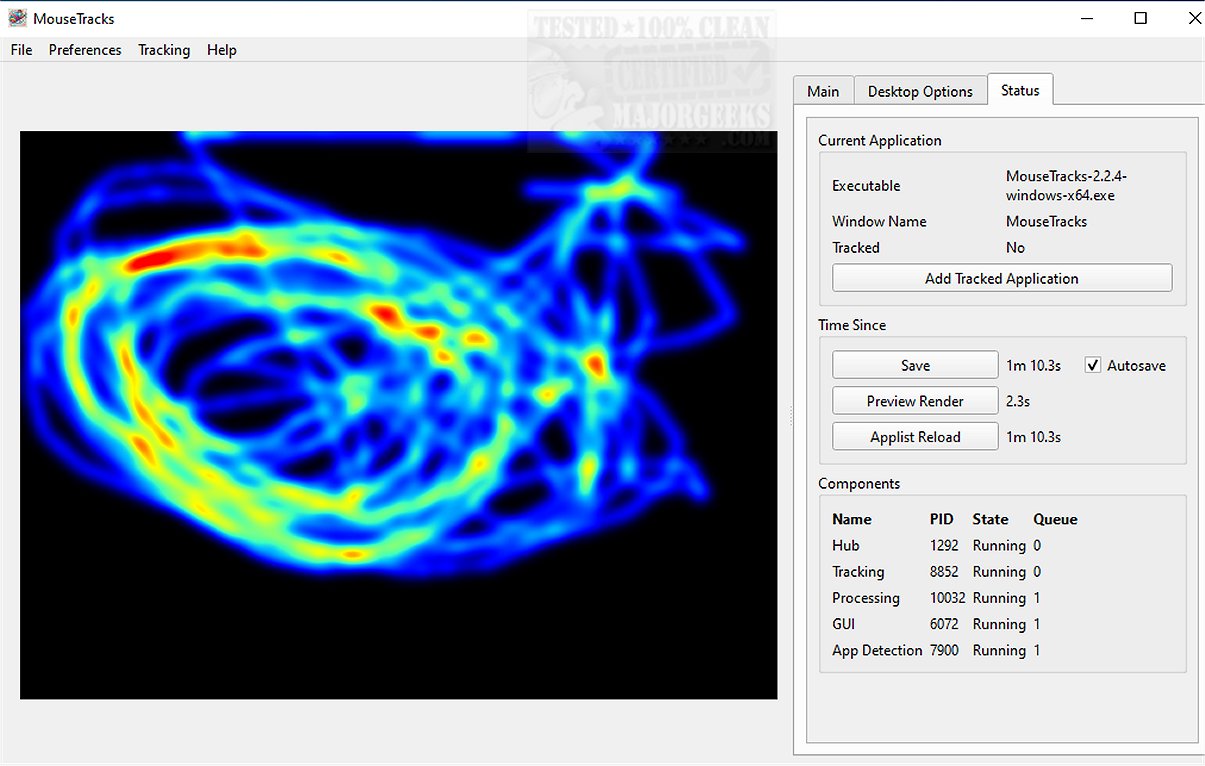The image size is (1205, 766).
Task: Click the heatmap preview render image
Action: [399, 415]
